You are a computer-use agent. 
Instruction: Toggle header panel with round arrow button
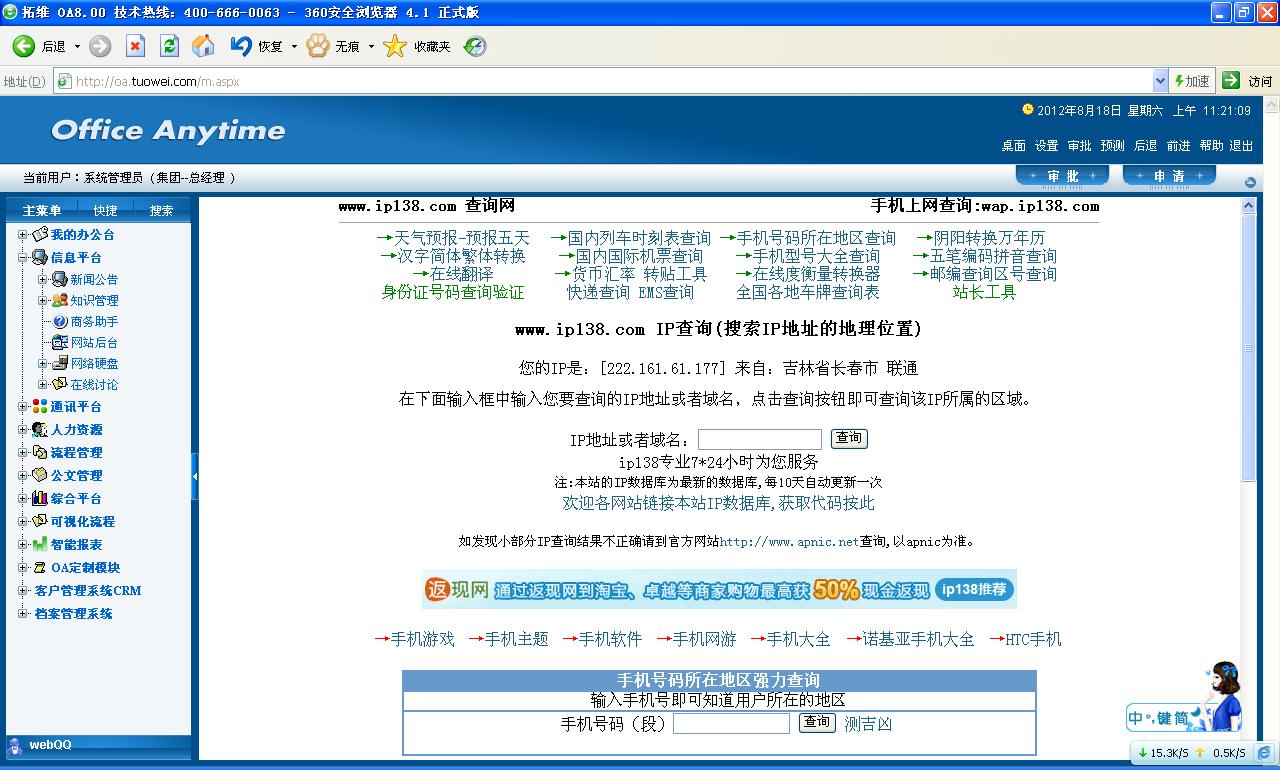point(1250,182)
